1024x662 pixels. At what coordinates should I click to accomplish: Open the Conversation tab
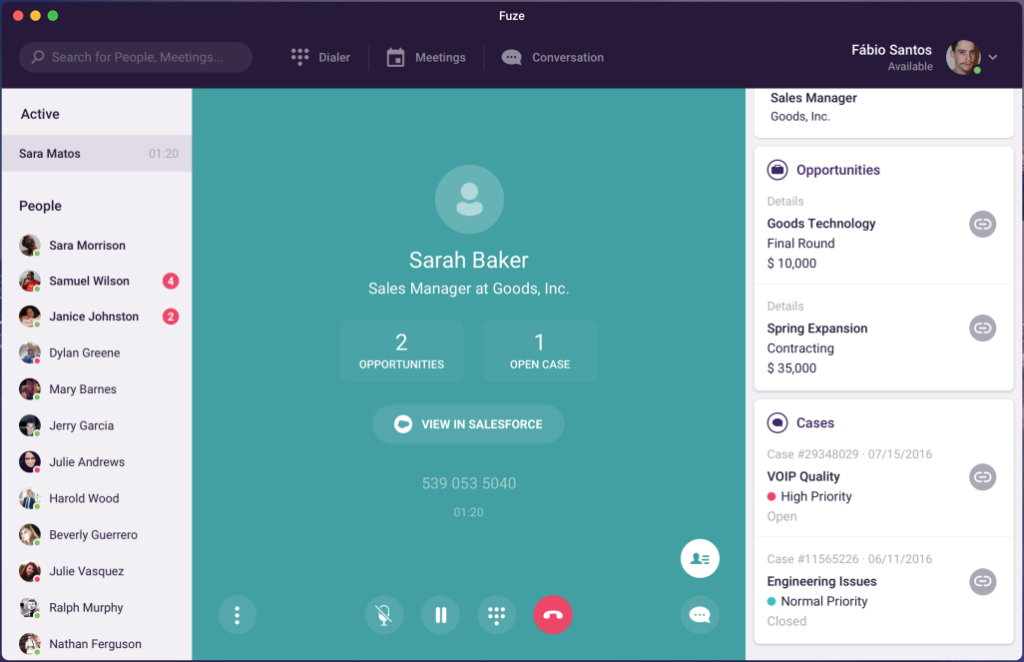[x=552, y=57]
